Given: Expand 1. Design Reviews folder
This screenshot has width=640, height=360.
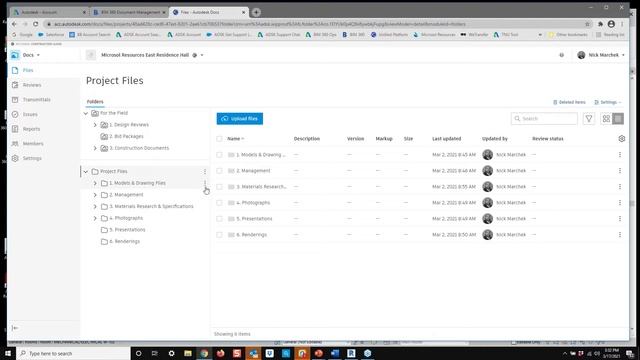Looking at the screenshot, I should point(95,125).
